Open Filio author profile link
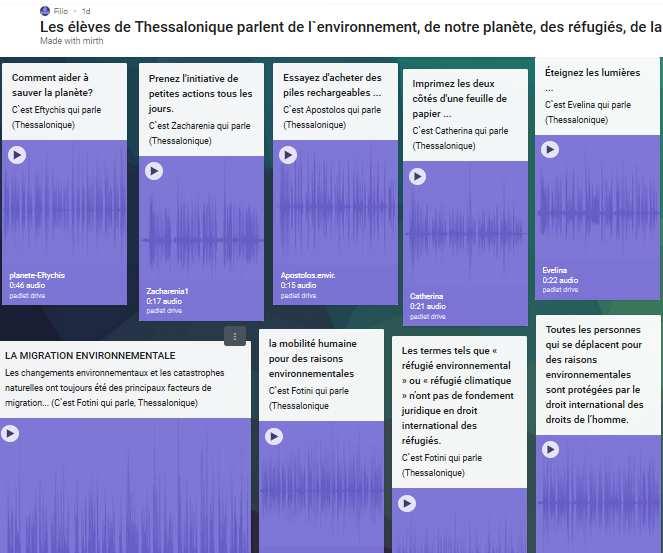 62,10
